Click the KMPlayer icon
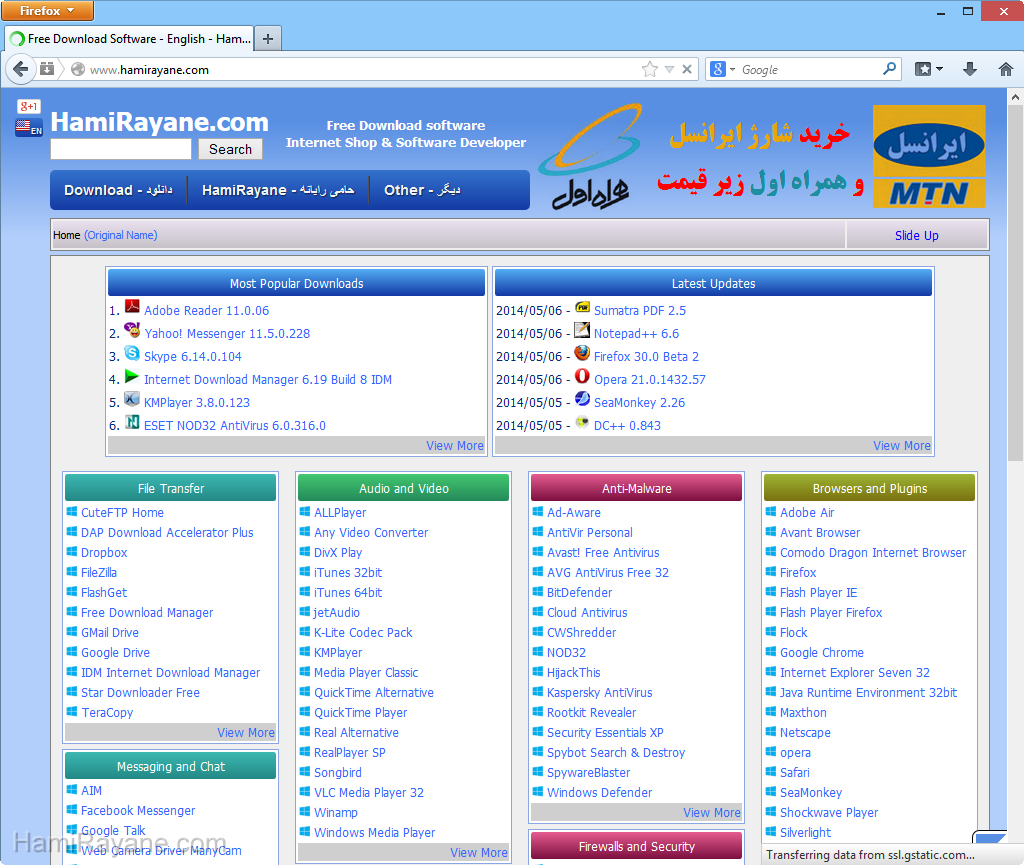1024x865 pixels. [x=133, y=399]
